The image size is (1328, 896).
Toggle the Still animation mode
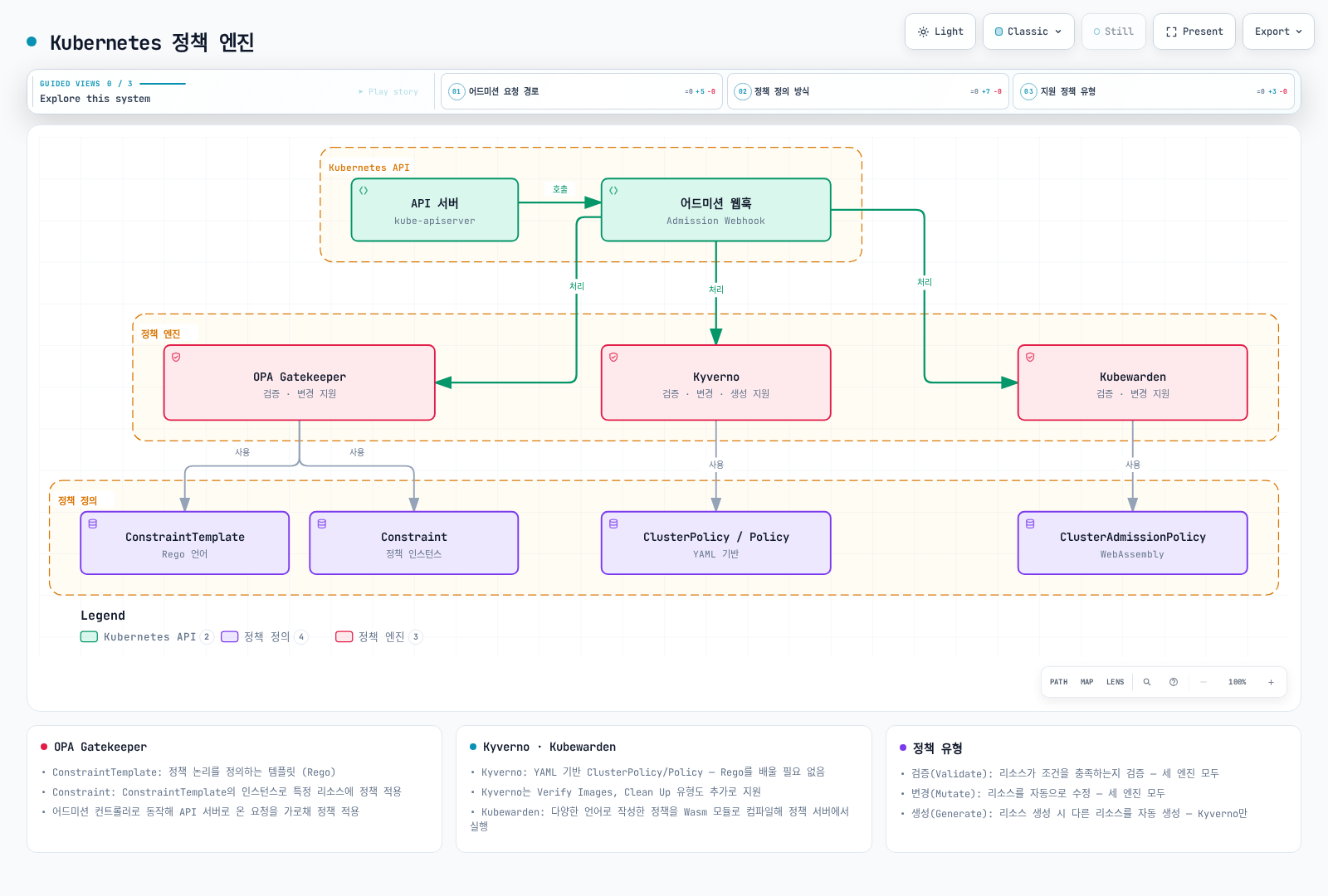(x=1113, y=32)
